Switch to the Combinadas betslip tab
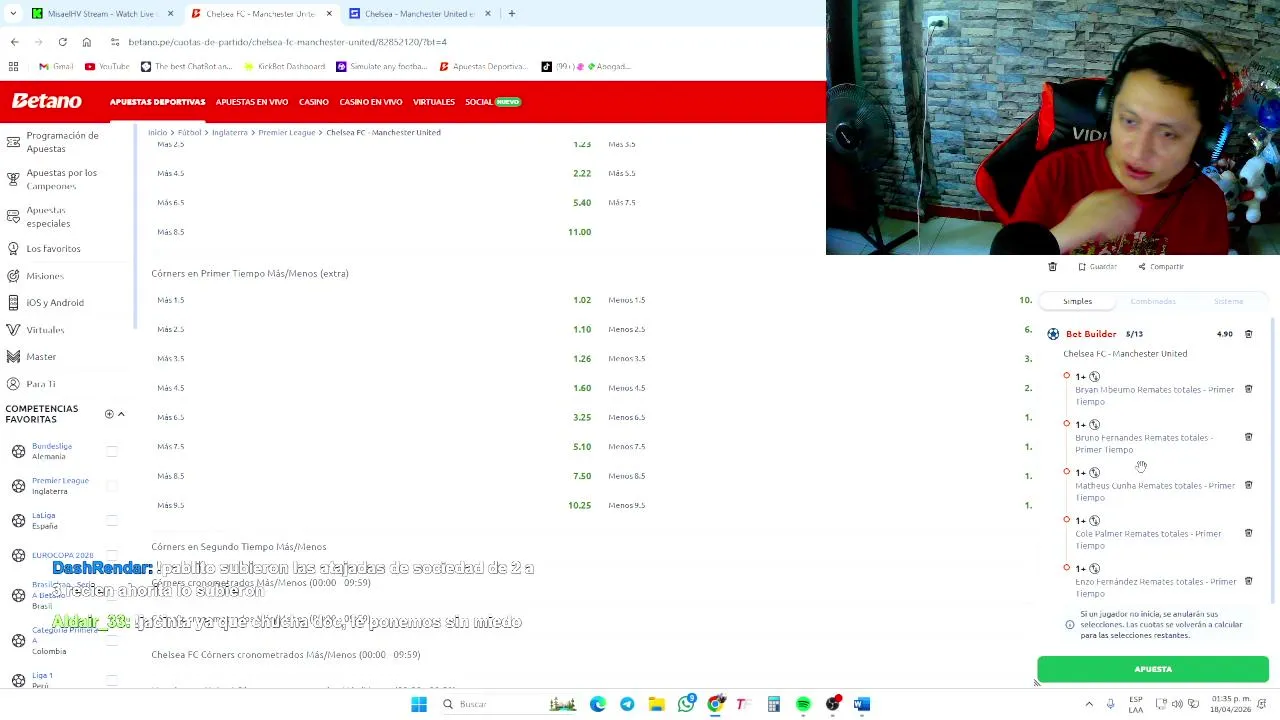The height and width of the screenshot is (720, 1280). [1153, 301]
